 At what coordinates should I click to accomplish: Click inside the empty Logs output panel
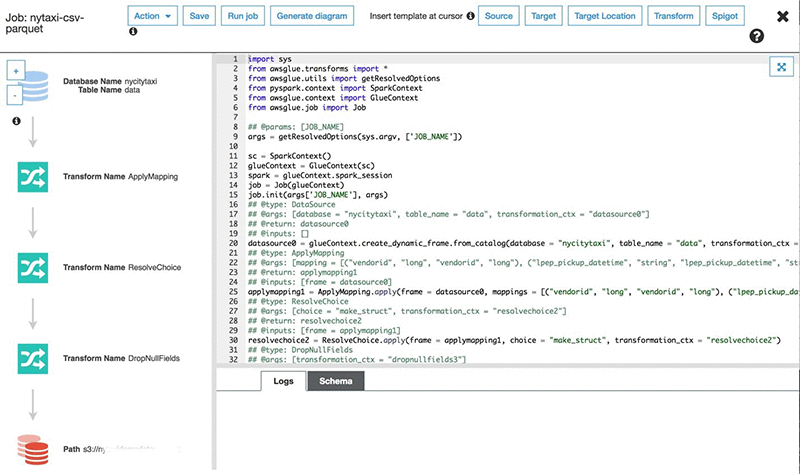[508, 431]
